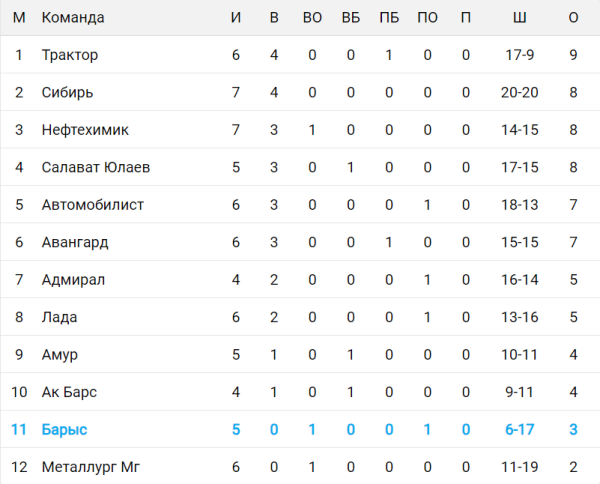Click the Автомобилист team name
The image size is (600, 484).
[93, 205]
